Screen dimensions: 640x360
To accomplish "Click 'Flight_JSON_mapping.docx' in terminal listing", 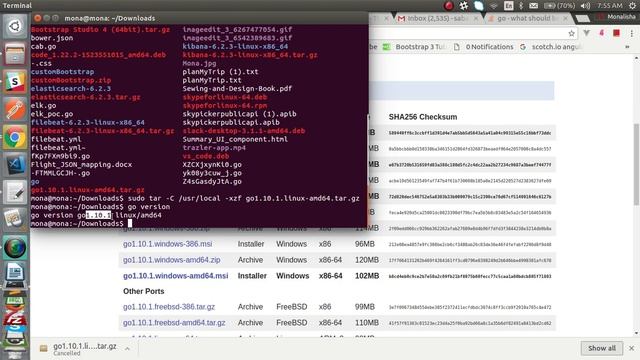I will [x=81, y=164].
